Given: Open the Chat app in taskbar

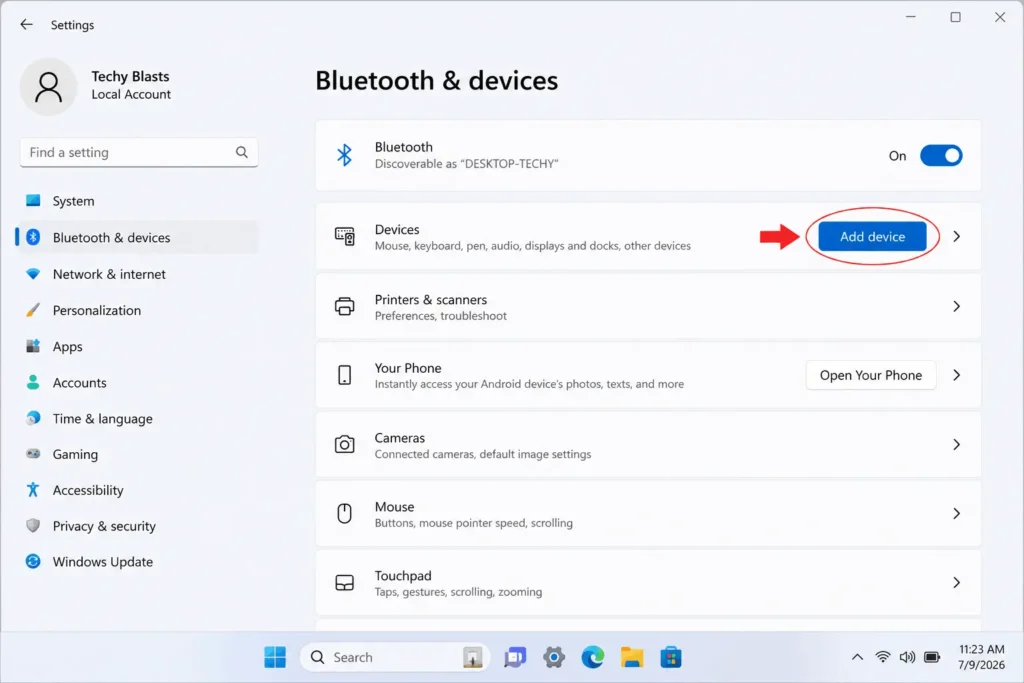Looking at the screenshot, I should (515, 658).
